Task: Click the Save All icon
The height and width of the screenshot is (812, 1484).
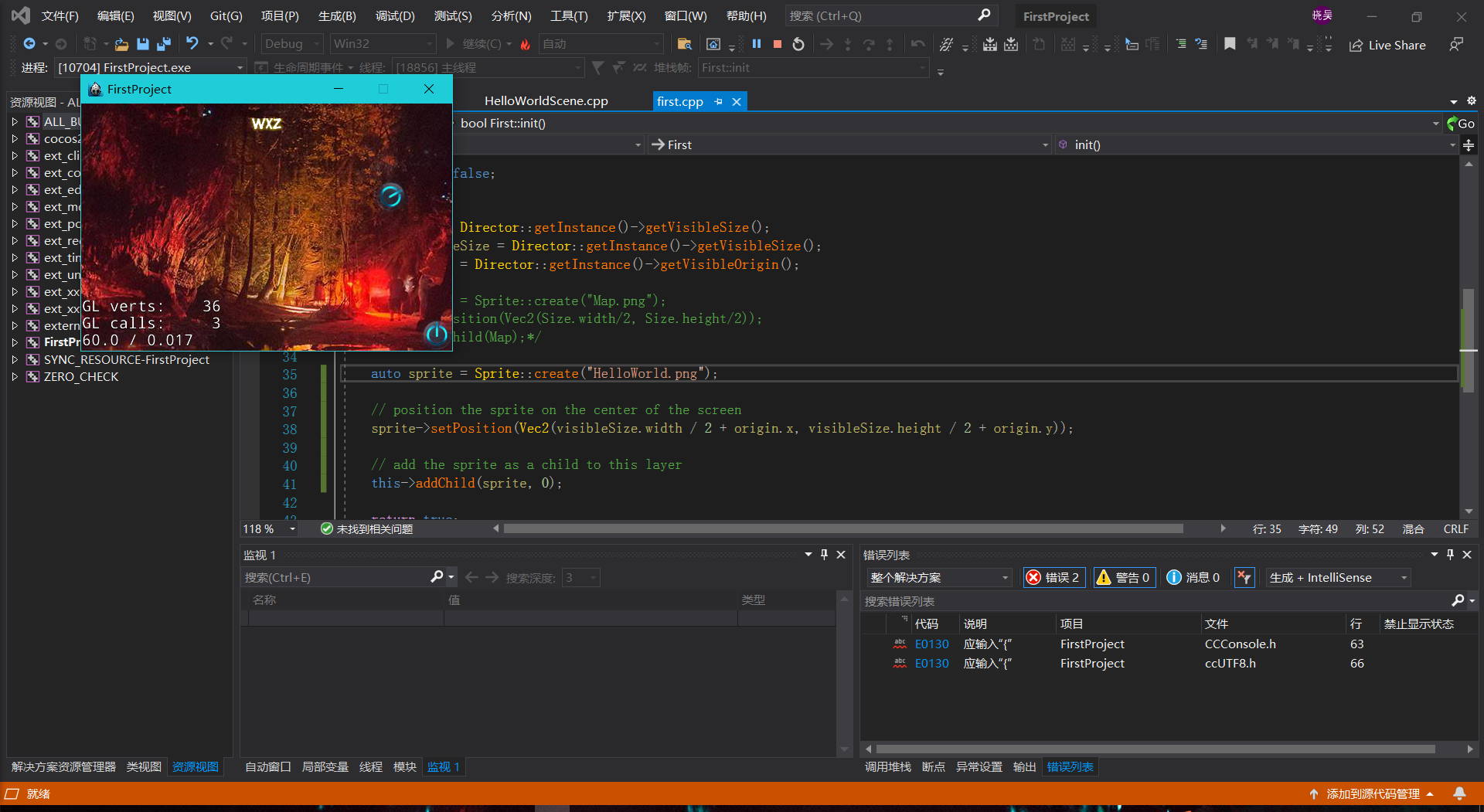Action: [x=164, y=44]
